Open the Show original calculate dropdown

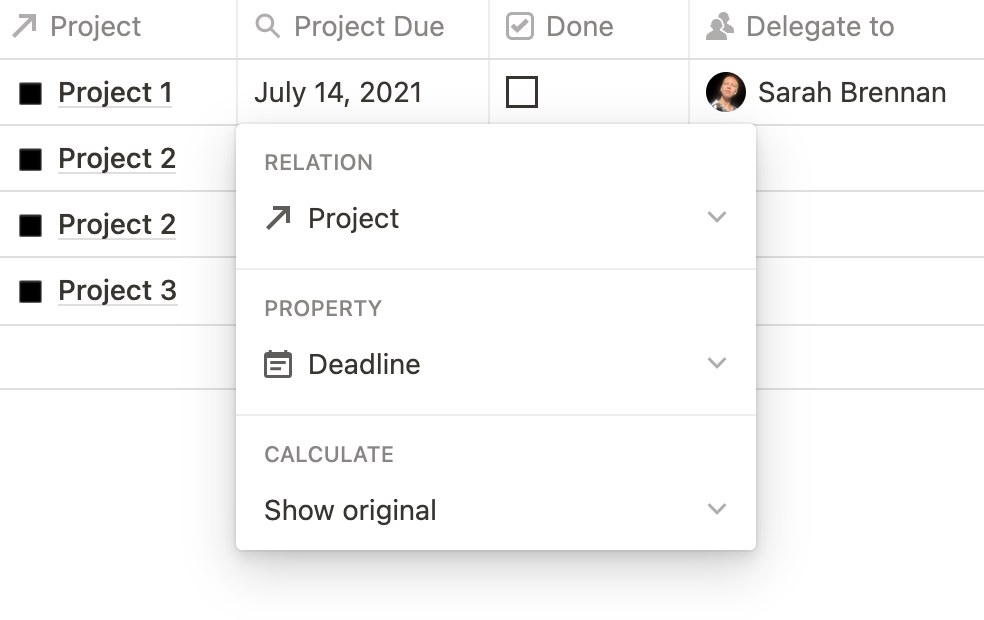496,510
